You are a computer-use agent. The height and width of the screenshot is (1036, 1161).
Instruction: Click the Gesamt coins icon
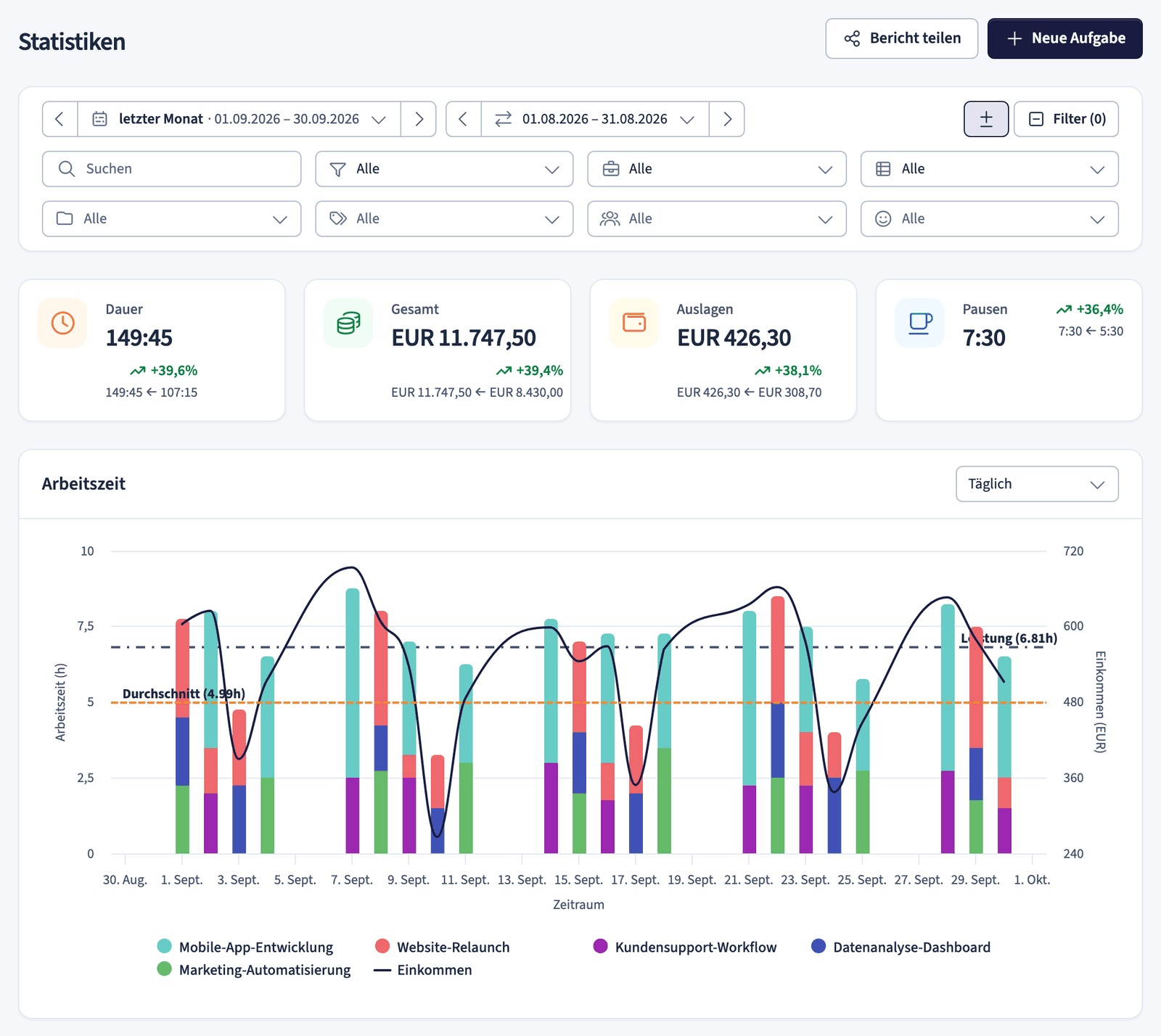click(x=348, y=323)
